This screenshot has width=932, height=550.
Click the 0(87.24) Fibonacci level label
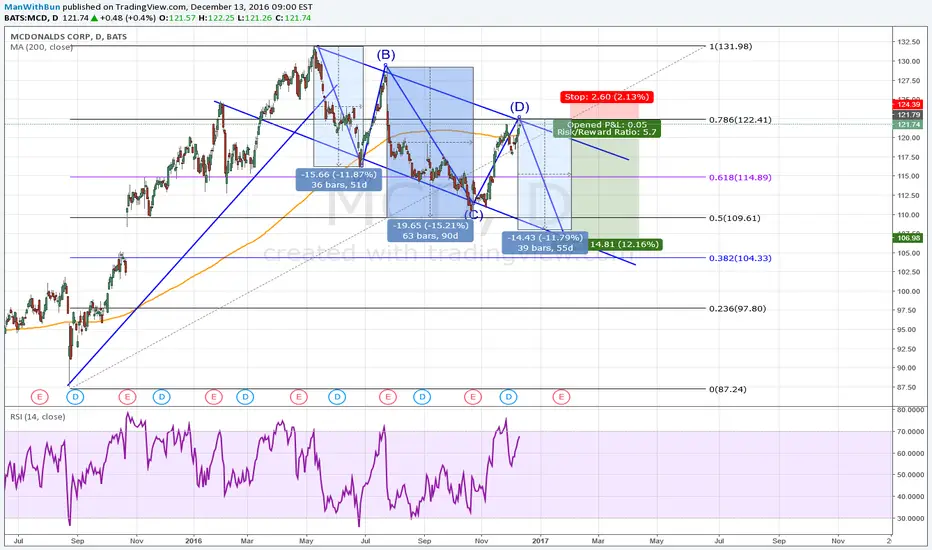click(728, 389)
